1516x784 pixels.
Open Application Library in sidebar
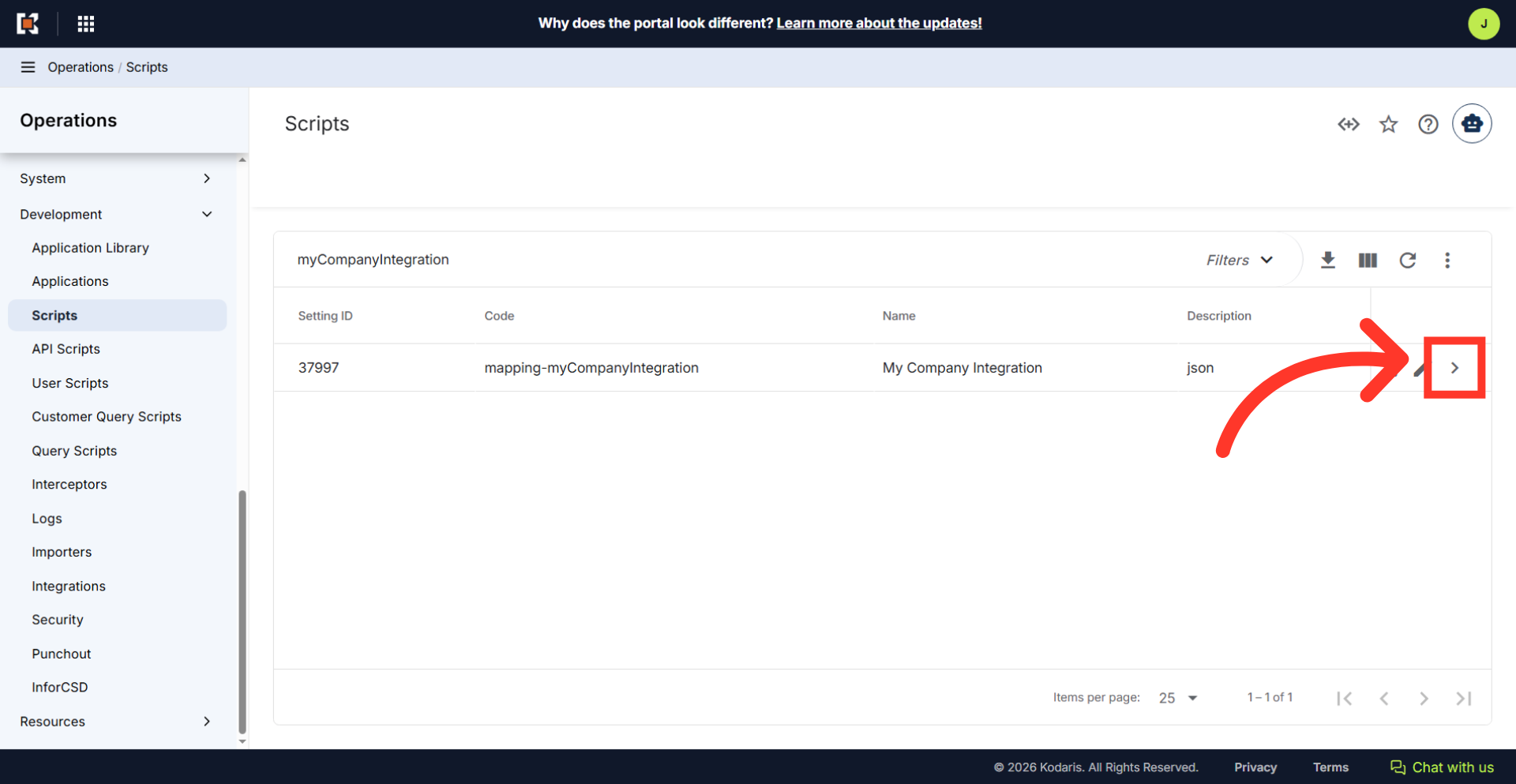[x=90, y=248]
